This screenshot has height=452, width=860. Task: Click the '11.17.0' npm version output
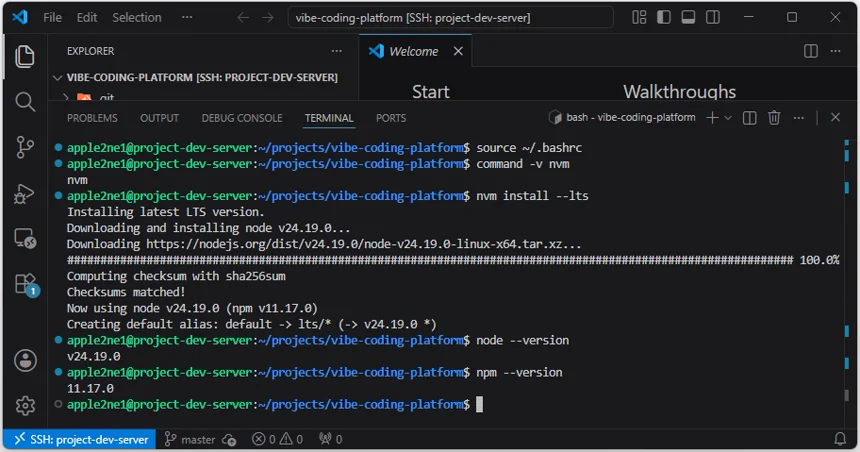point(90,389)
